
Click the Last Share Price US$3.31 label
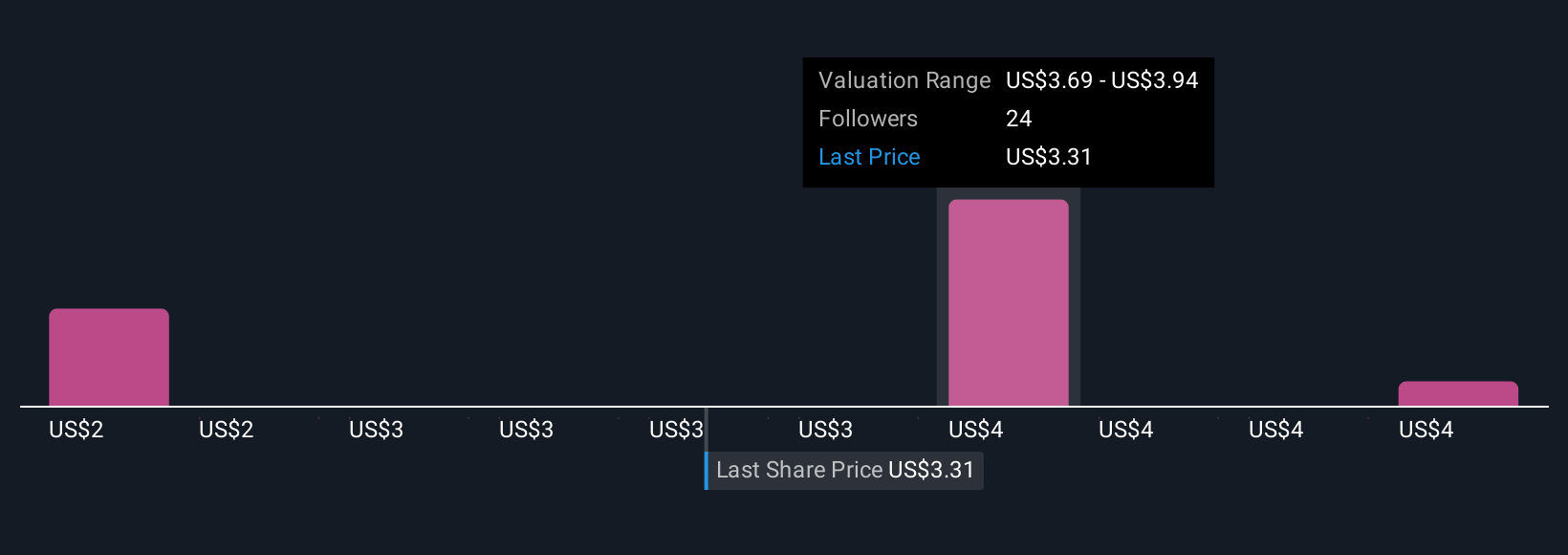pos(845,470)
